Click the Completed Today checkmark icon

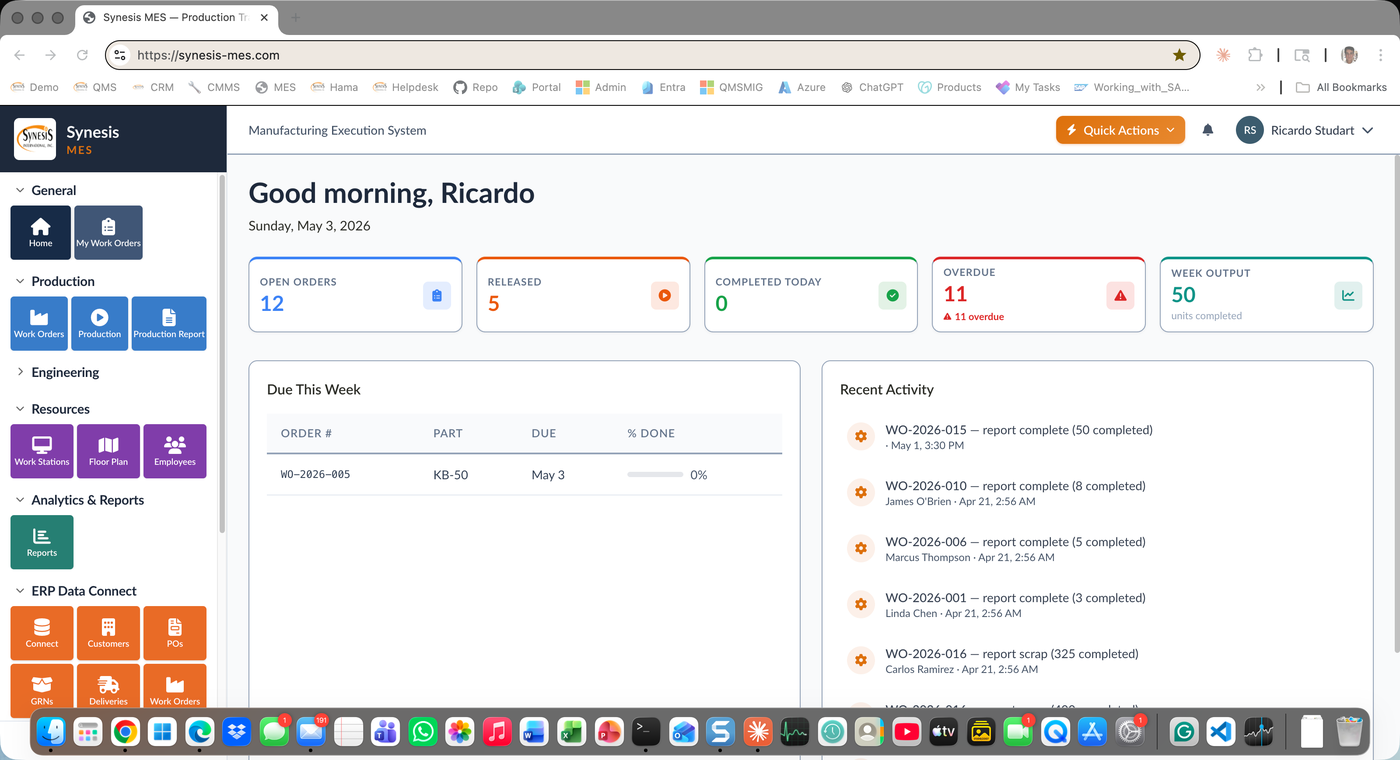(893, 295)
